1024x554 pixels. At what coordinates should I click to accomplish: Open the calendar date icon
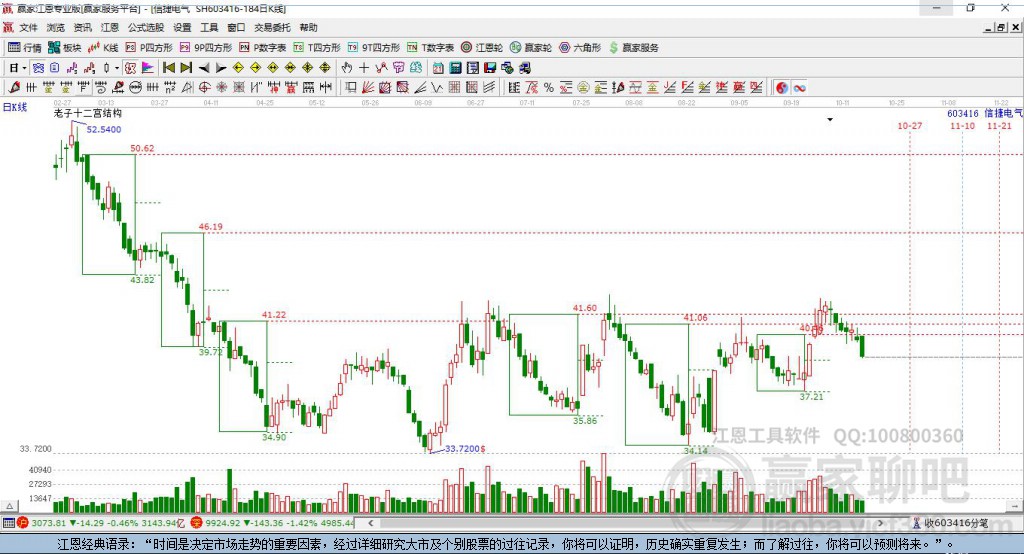[x=438, y=68]
